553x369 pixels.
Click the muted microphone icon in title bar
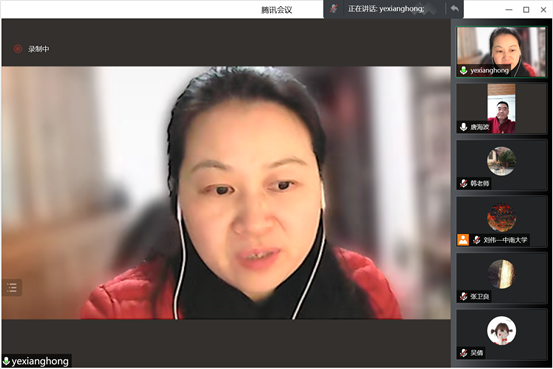point(333,9)
